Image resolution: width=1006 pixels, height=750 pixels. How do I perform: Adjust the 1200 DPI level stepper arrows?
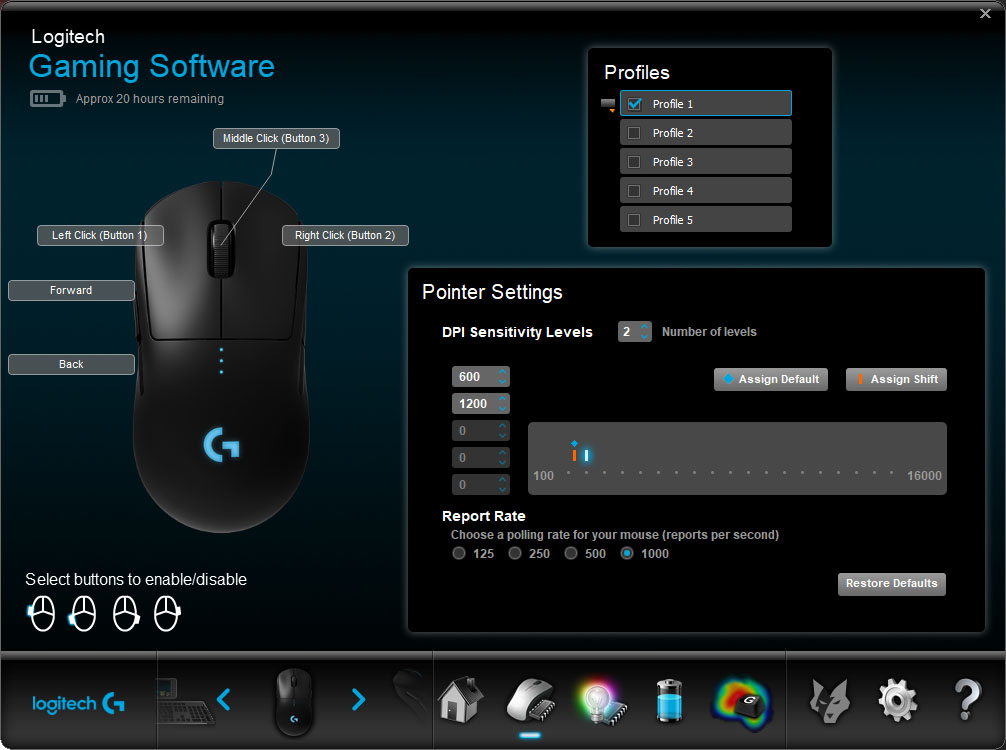(502, 404)
